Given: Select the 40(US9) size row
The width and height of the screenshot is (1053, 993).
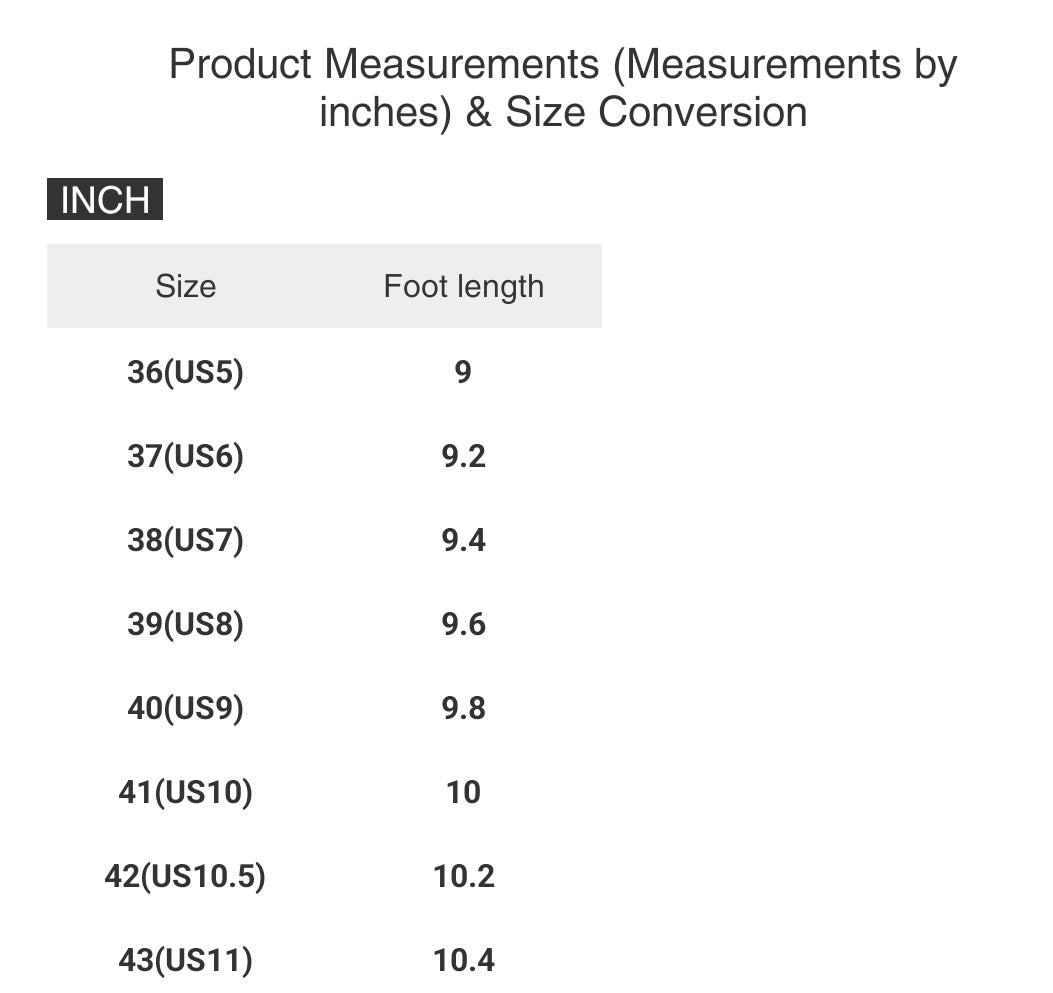Looking at the screenshot, I should [324, 708].
